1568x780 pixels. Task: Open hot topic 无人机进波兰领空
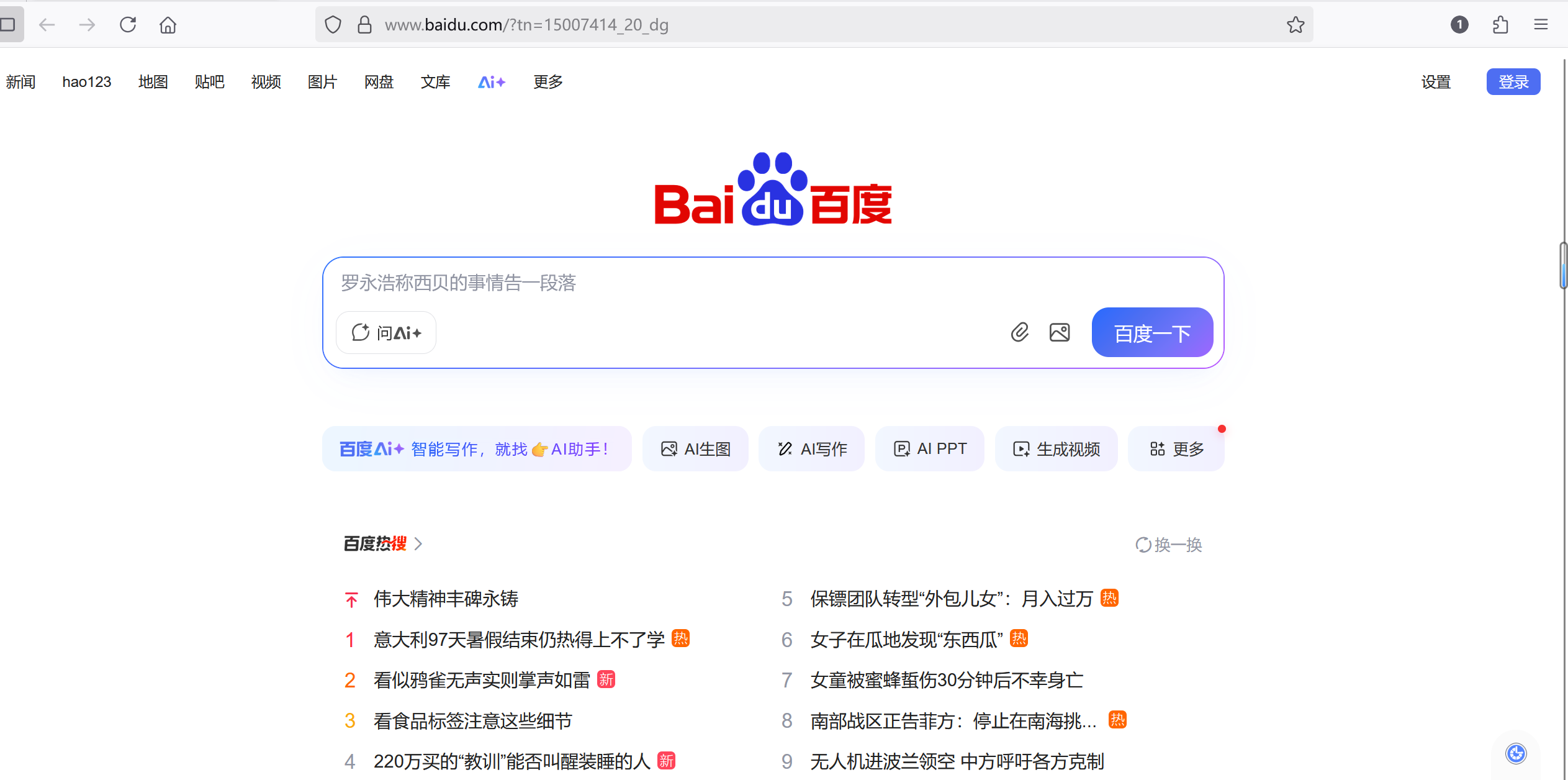(x=957, y=761)
